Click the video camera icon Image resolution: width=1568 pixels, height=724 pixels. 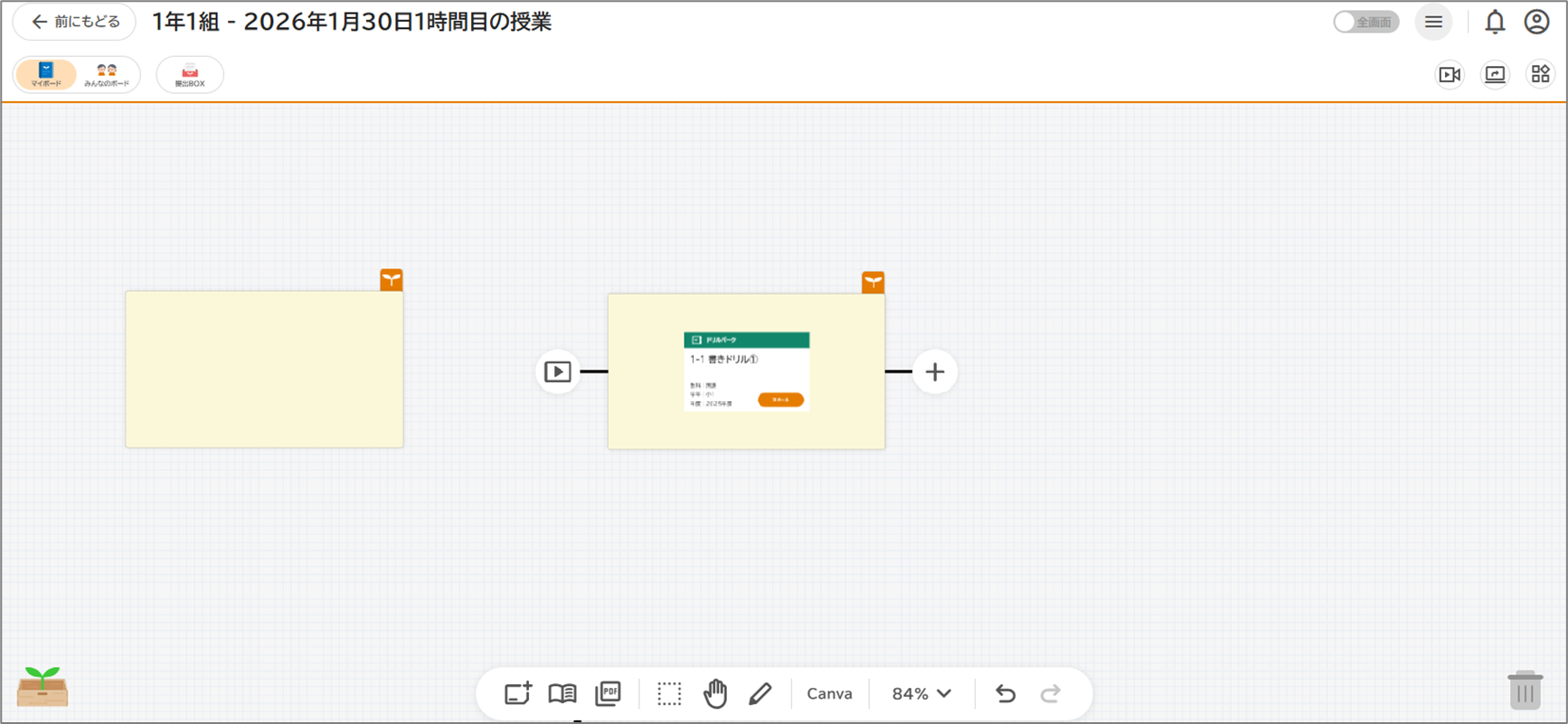(x=1450, y=74)
